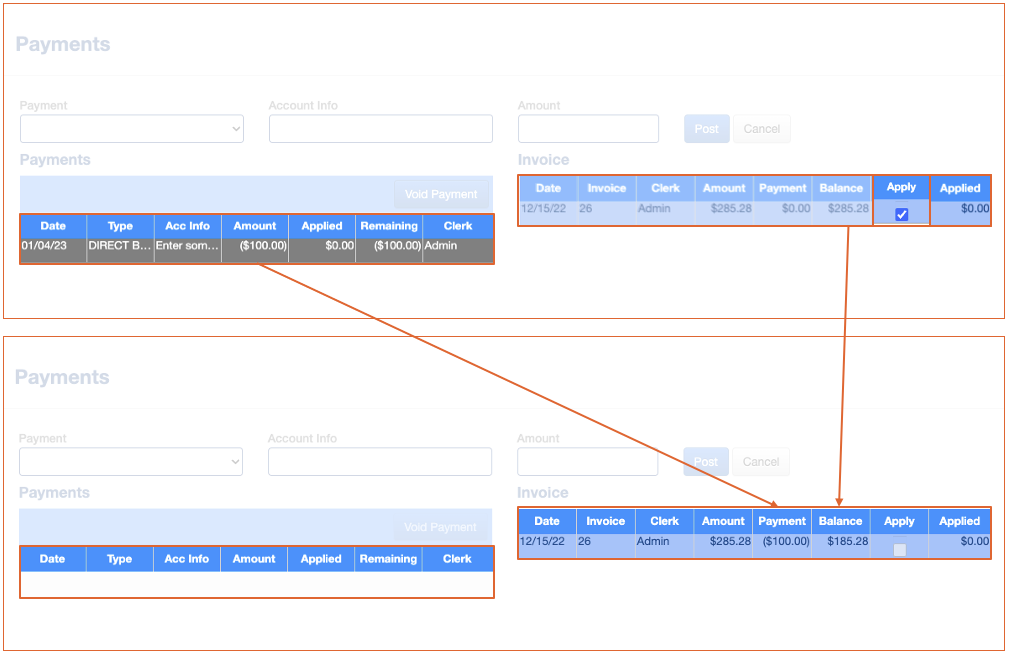Click the Account Info field in lower panel

[x=379, y=462]
